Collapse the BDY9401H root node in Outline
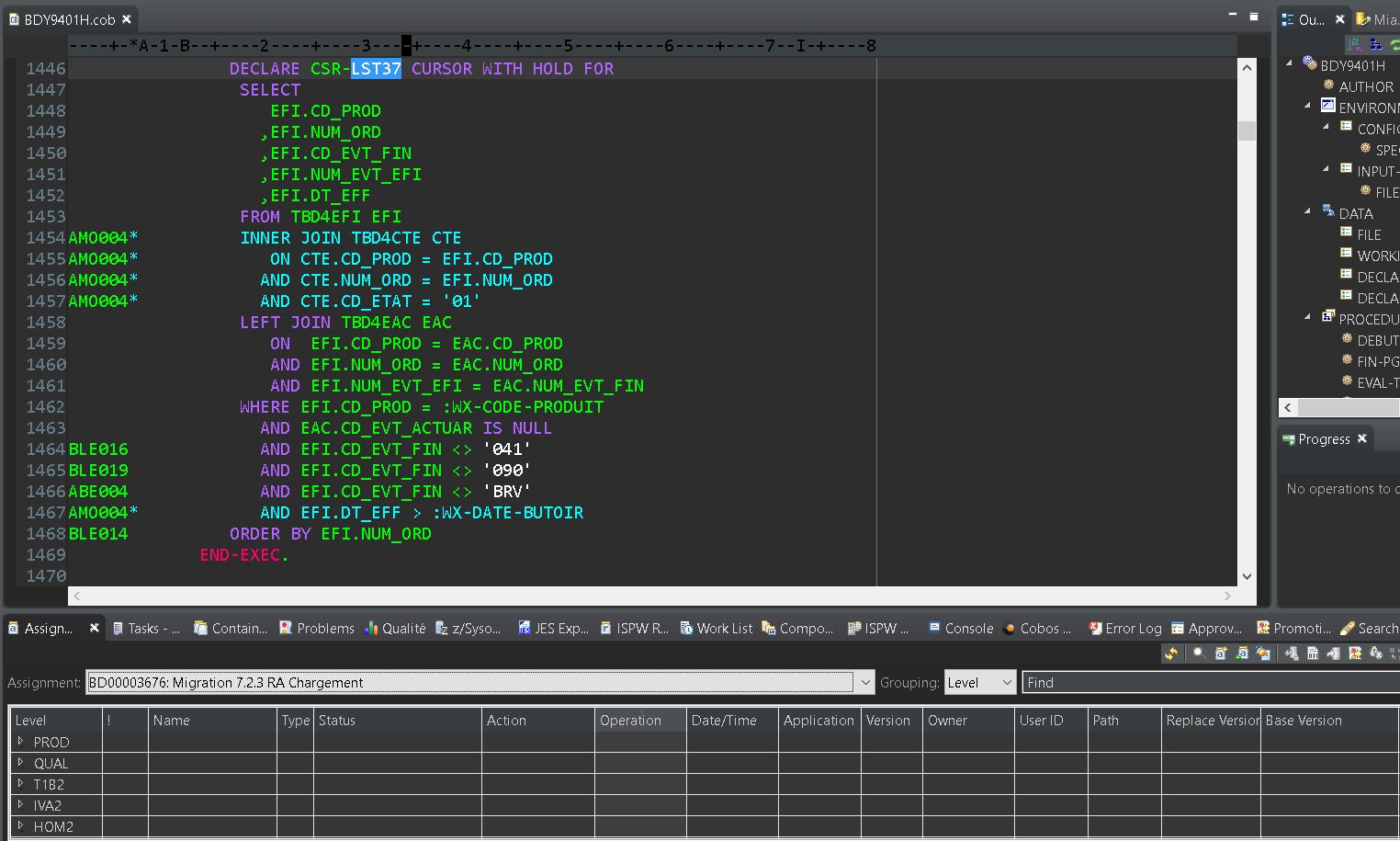 (1289, 63)
